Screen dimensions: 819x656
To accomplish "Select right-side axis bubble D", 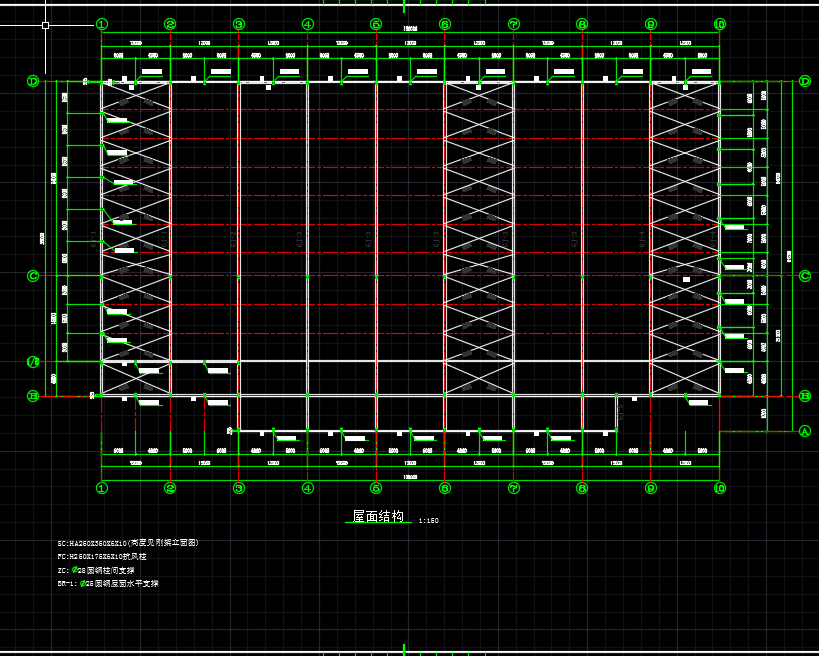I will (x=805, y=81).
